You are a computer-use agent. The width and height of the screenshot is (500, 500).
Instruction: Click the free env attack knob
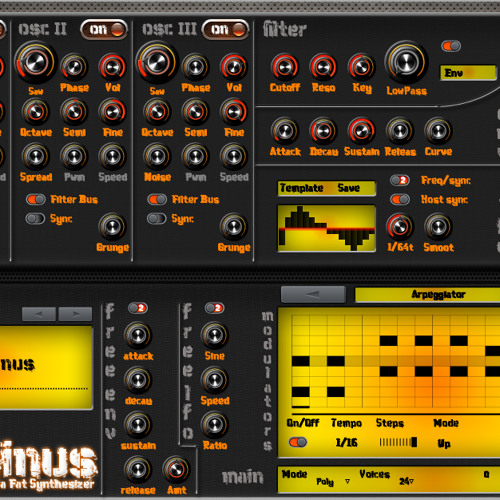[x=138, y=335]
